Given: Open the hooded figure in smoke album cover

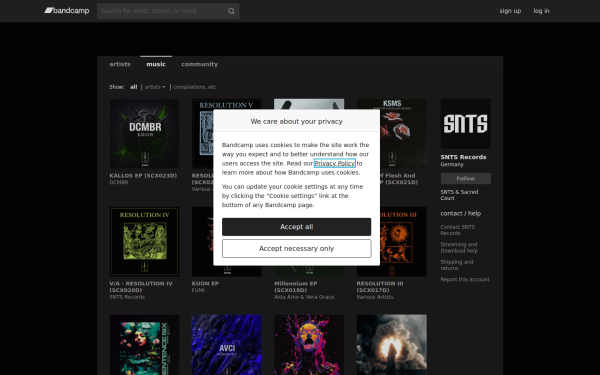Looking at the screenshot, I should coord(391,345).
